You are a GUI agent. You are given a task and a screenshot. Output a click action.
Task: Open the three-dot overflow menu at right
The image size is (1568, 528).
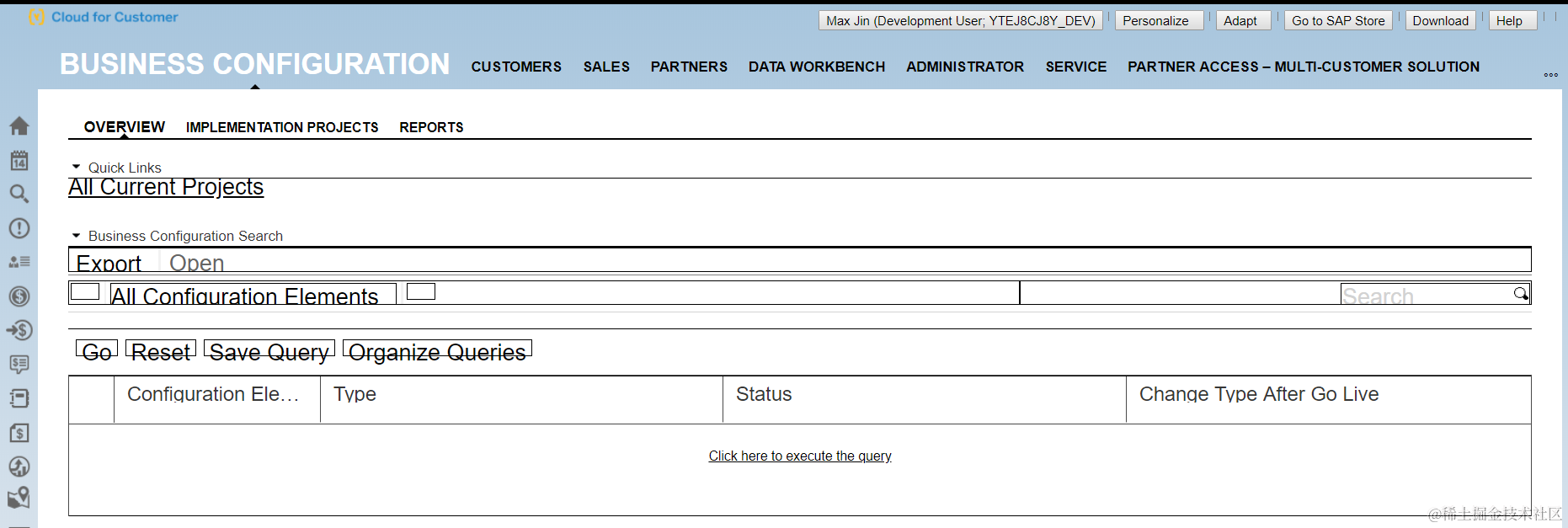tap(1550, 75)
